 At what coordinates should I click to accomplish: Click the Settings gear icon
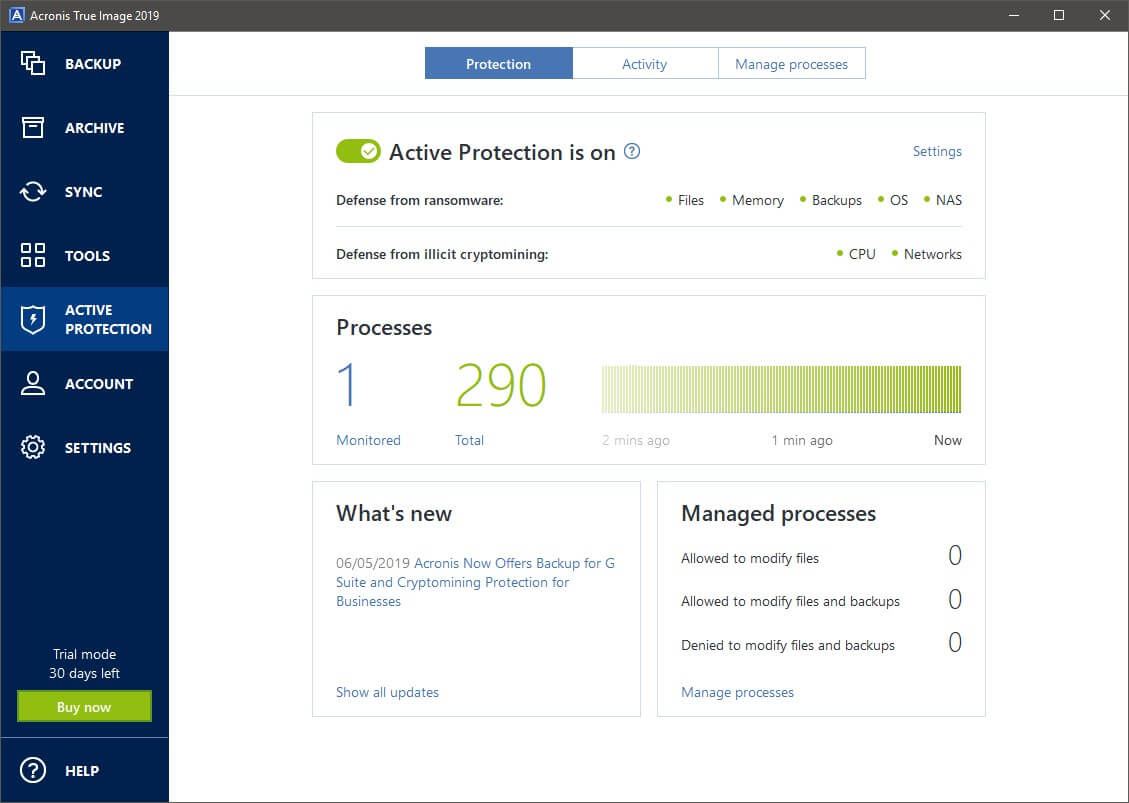[x=32, y=447]
